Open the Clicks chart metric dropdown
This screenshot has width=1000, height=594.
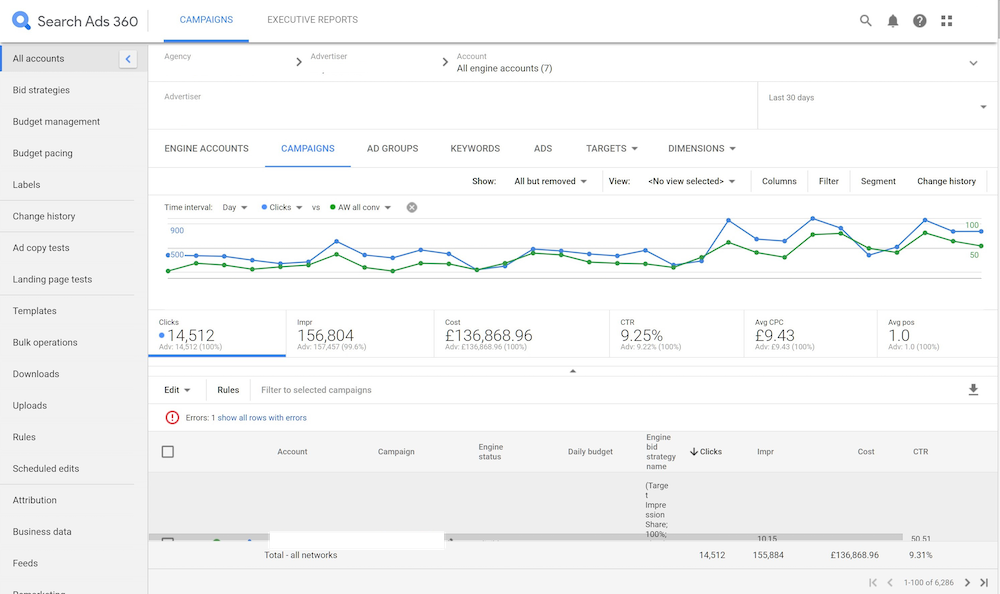[x=282, y=207]
